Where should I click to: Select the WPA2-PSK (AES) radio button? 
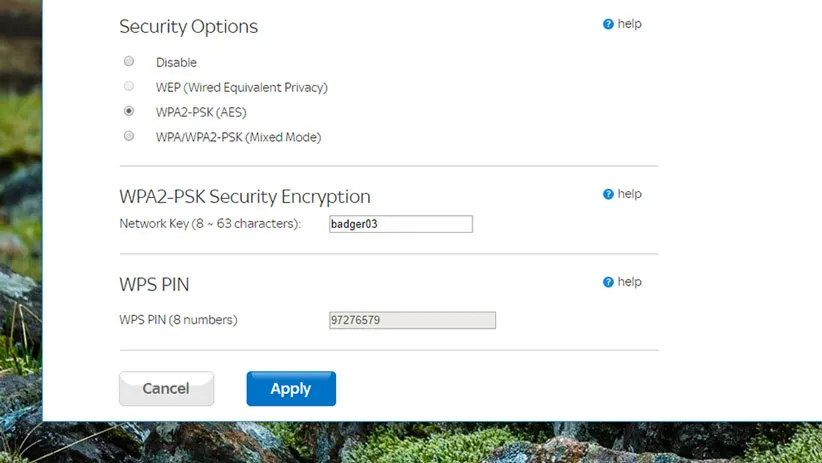point(129,111)
